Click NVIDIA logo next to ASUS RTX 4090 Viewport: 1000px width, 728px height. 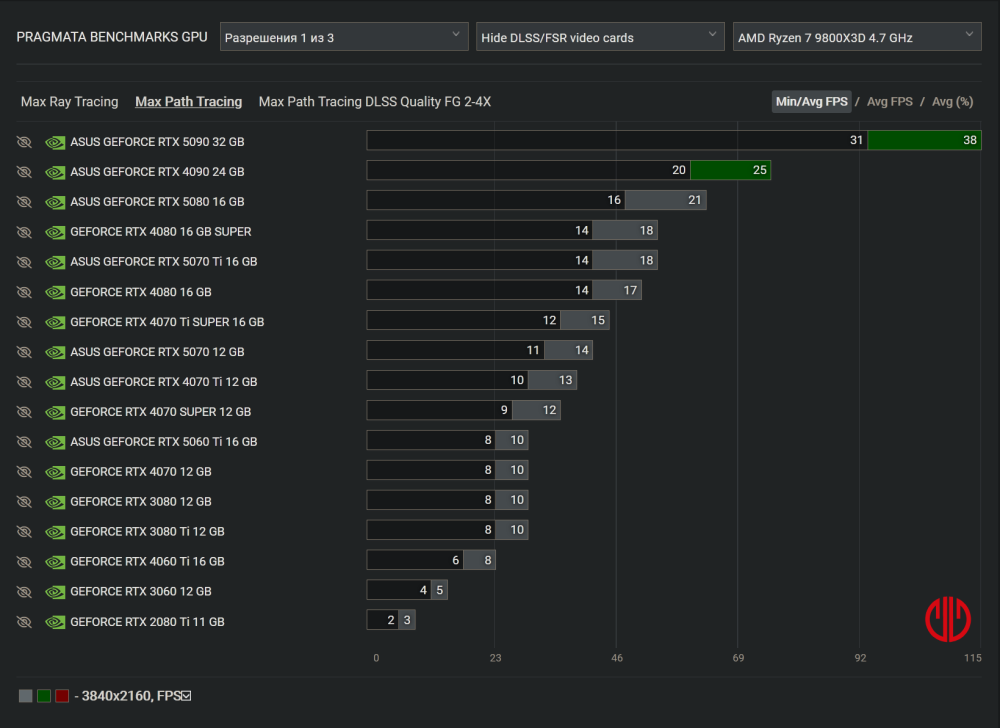click(55, 172)
